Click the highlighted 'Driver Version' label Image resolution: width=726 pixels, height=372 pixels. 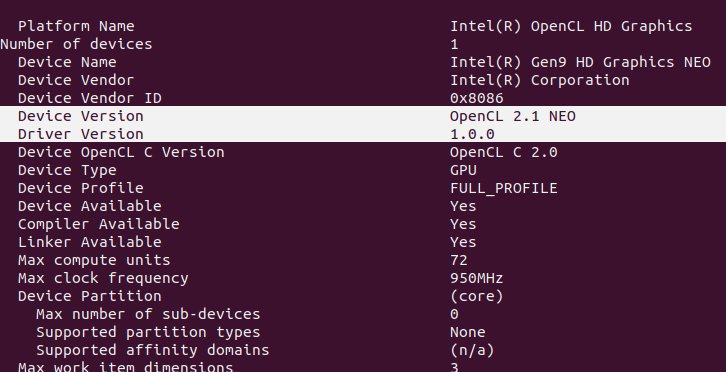coord(81,134)
